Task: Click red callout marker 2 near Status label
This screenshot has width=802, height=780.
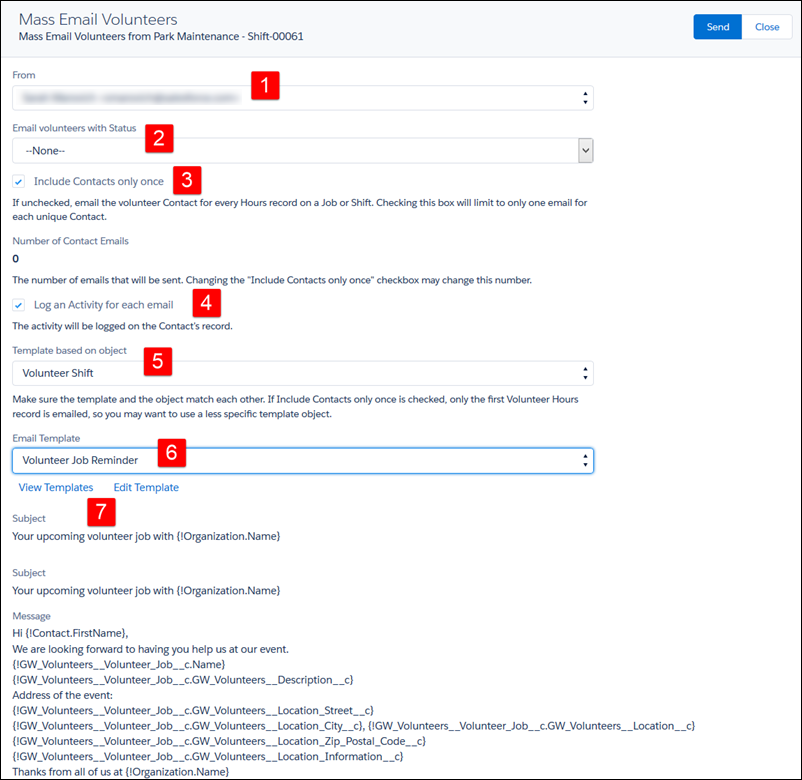Action: [160, 138]
